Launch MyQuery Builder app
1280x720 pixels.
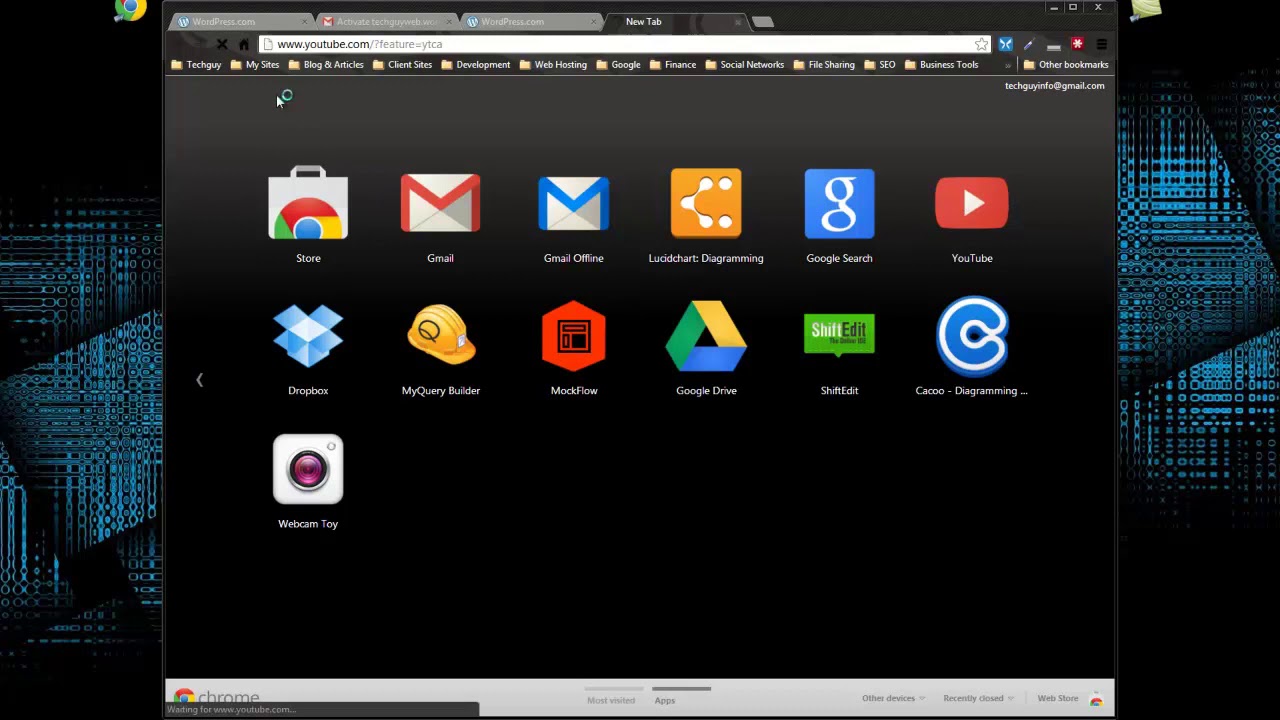(x=441, y=336)
